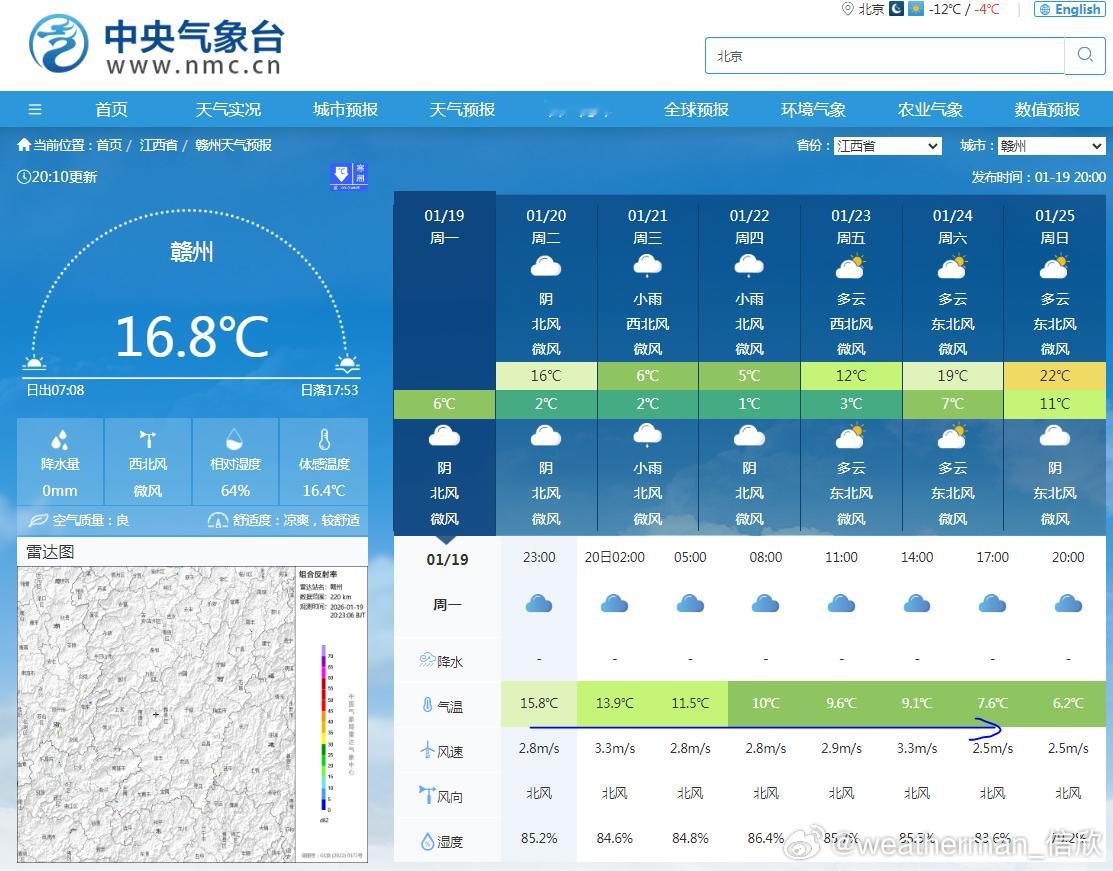
Task: Click the 20:10更新 timestamp
Action: point(57,177)
